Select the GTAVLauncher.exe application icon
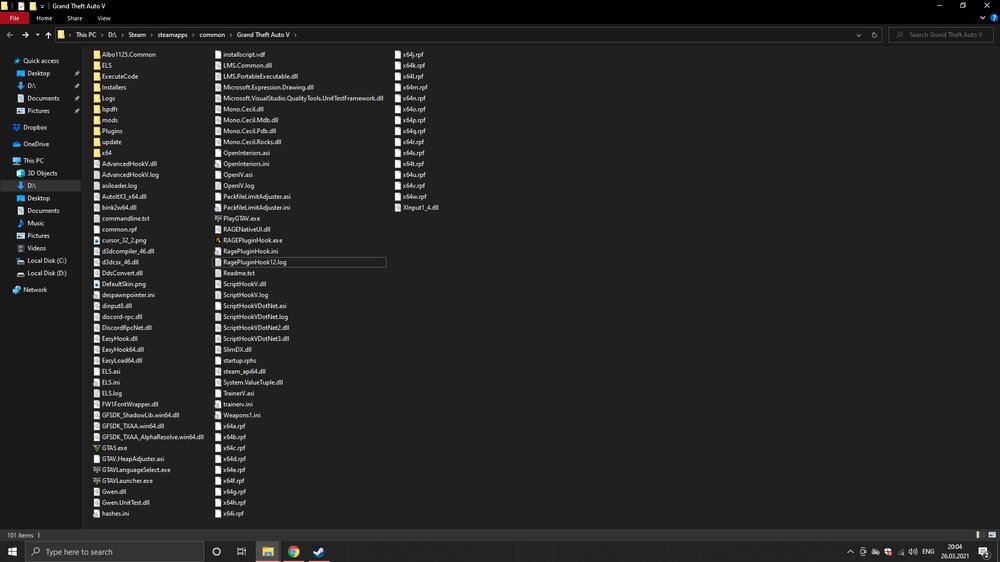This screenshot has width=1000, height=562. [97, 481]
